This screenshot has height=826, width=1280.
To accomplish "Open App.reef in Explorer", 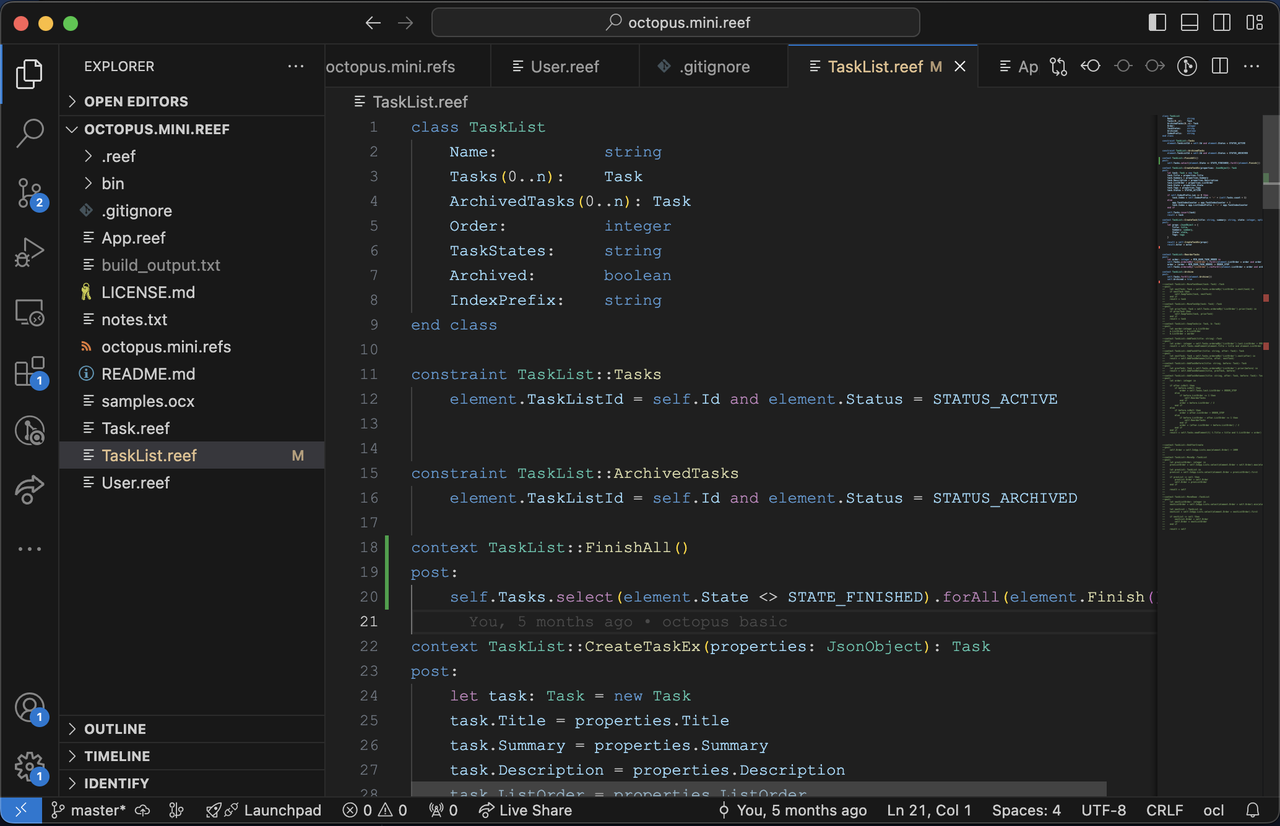I will click(x=192, y=238).
